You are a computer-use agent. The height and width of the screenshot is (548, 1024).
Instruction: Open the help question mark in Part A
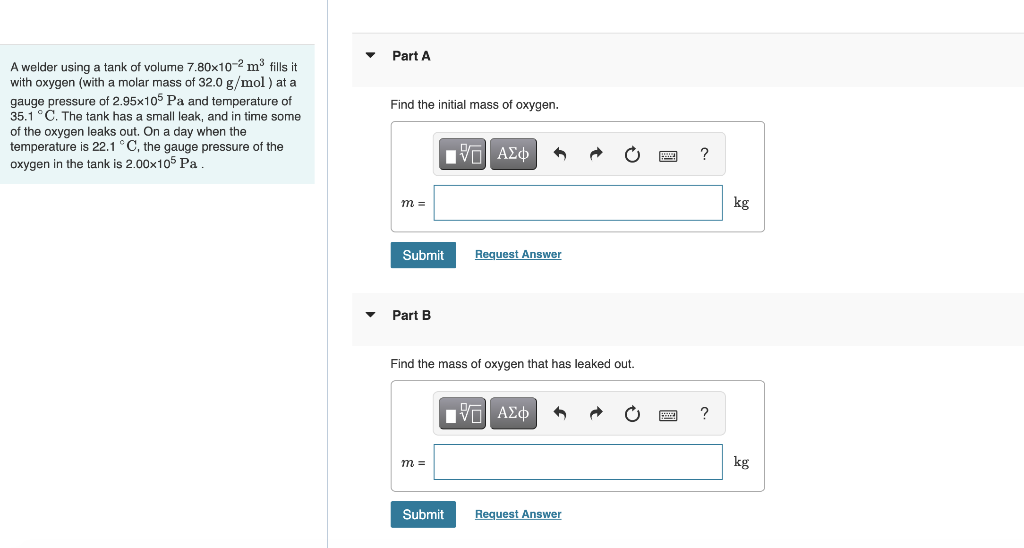tap(704, 154)
